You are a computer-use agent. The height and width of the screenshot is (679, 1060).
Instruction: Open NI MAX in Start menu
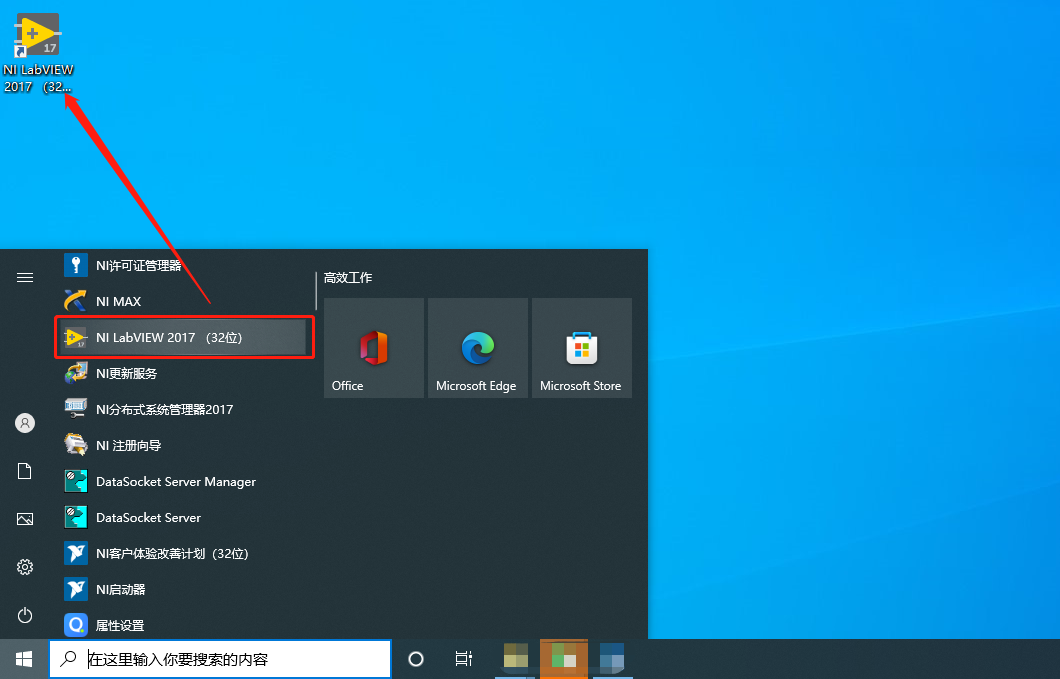(183, 301)
